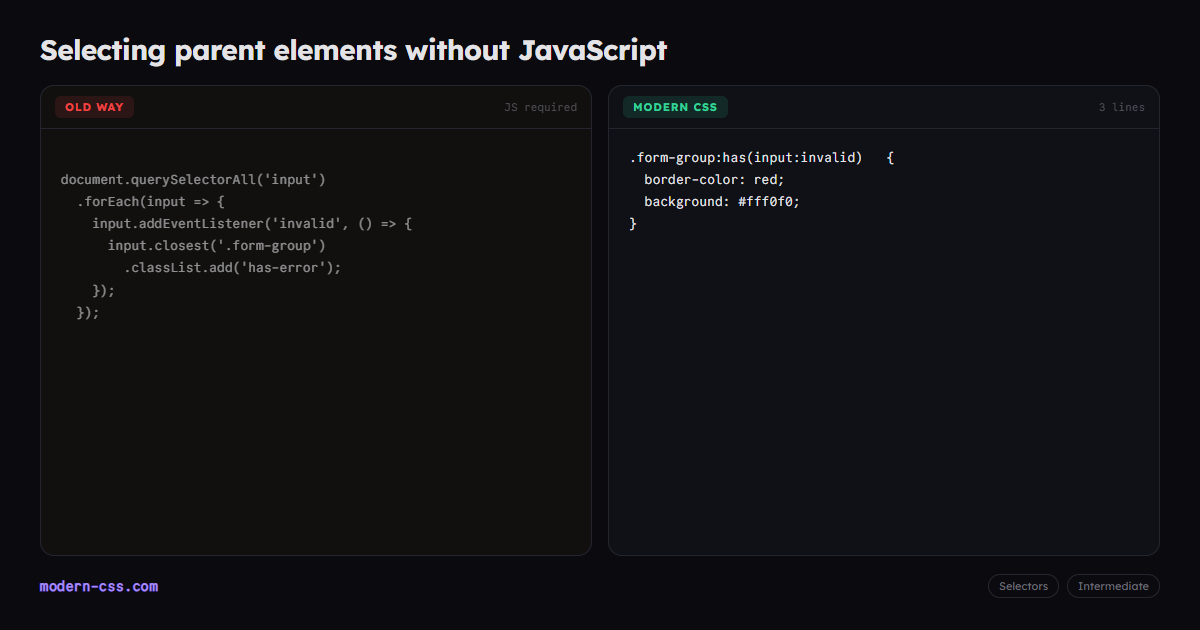Click the 'border-color: red;' line
This screenshot has width=1200, height=630.
pyautogui.click(x=714, y=180)
